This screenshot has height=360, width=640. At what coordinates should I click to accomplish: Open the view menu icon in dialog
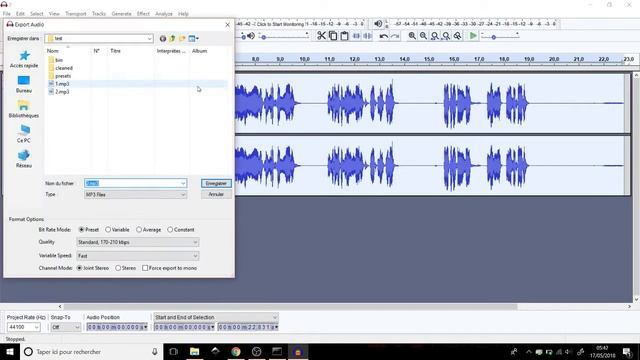pos(193,38)
